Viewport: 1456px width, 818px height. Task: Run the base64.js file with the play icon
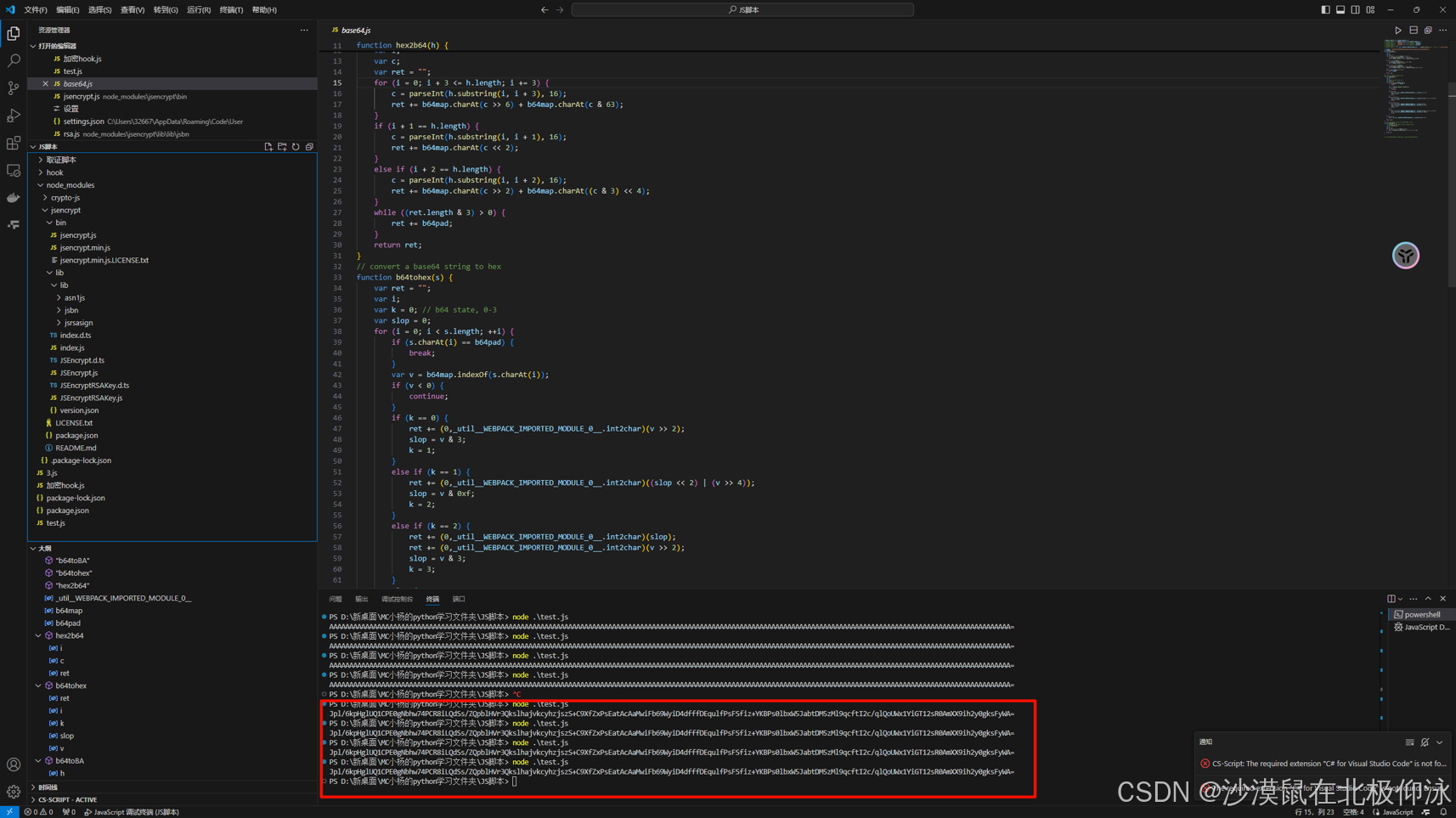coord(1397,29)
